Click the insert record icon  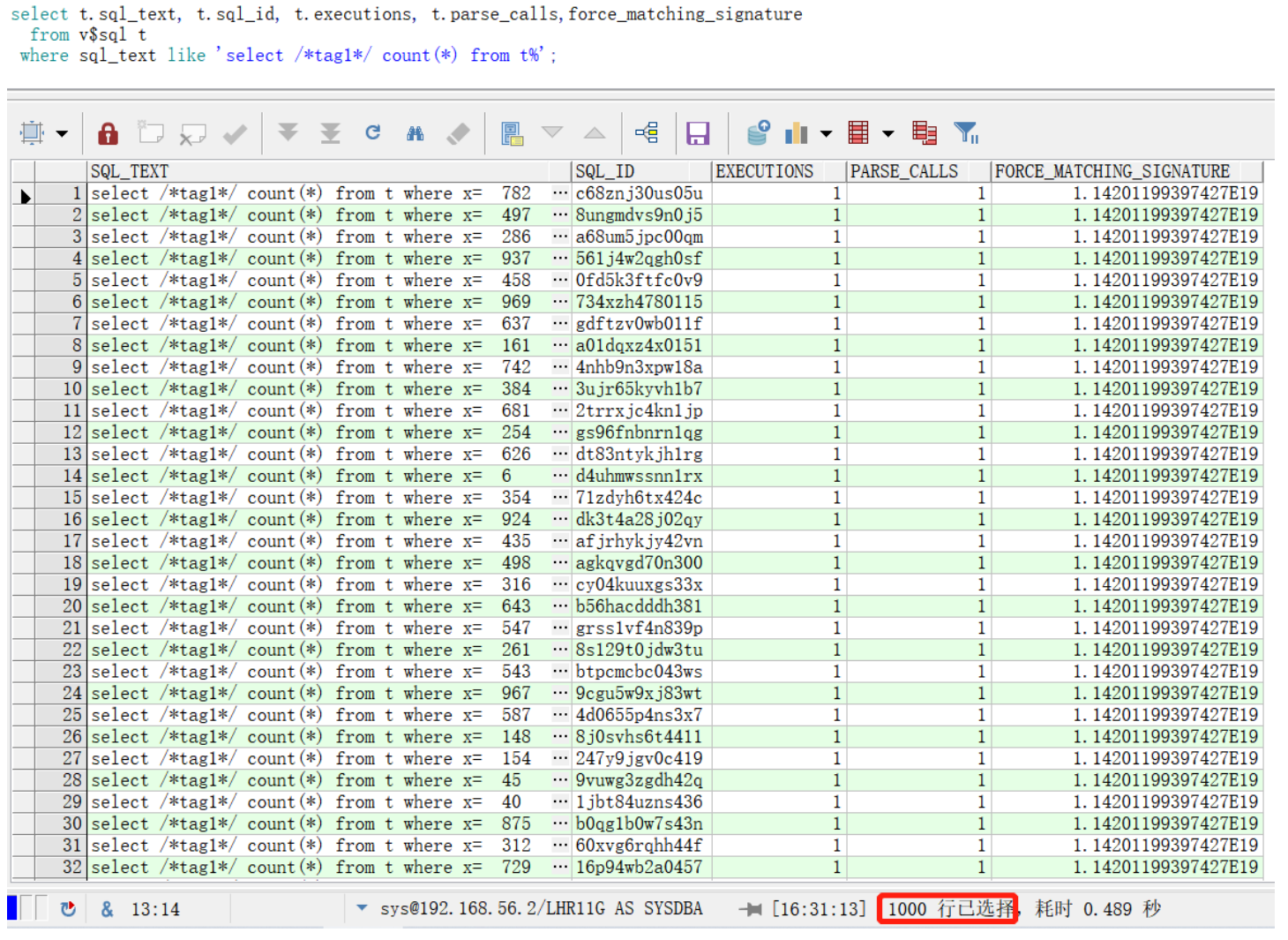(x=151, y=133)
